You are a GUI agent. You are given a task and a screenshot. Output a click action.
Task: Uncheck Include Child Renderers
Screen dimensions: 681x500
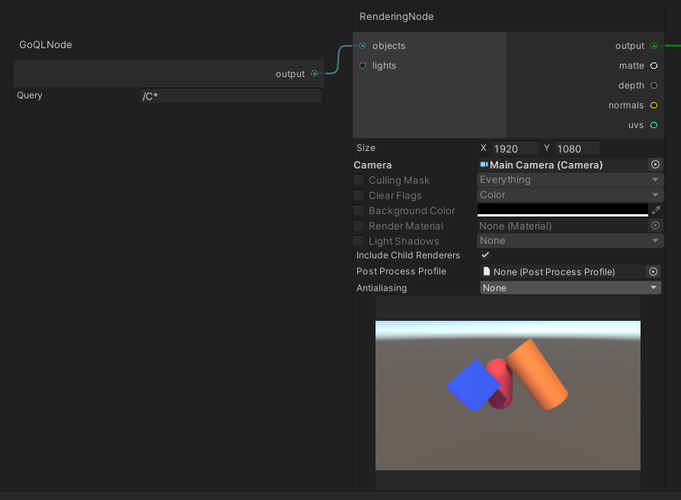pyautogui.click(x=486, y=256)
